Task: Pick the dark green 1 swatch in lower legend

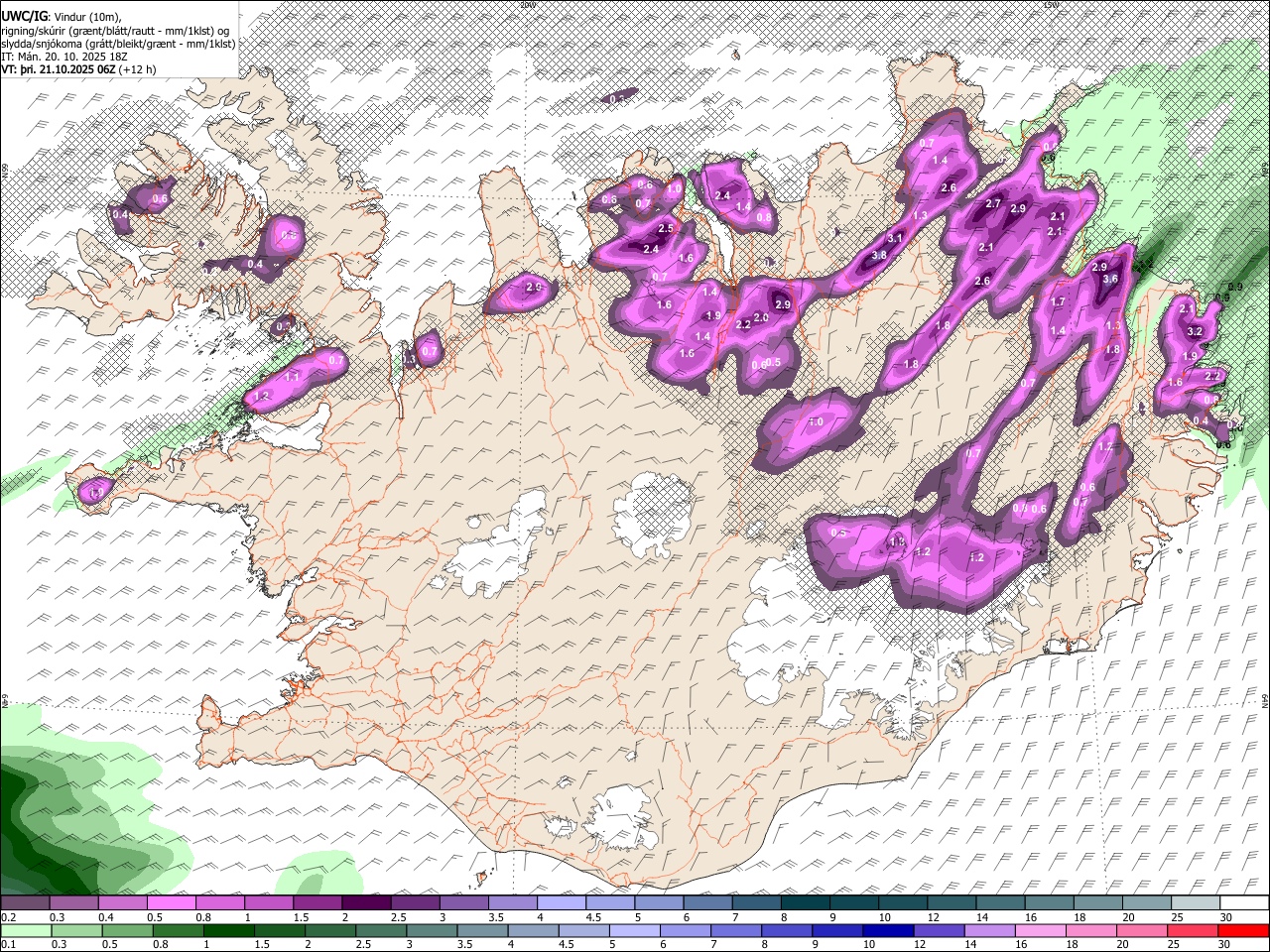Action: tap(228, 931)
